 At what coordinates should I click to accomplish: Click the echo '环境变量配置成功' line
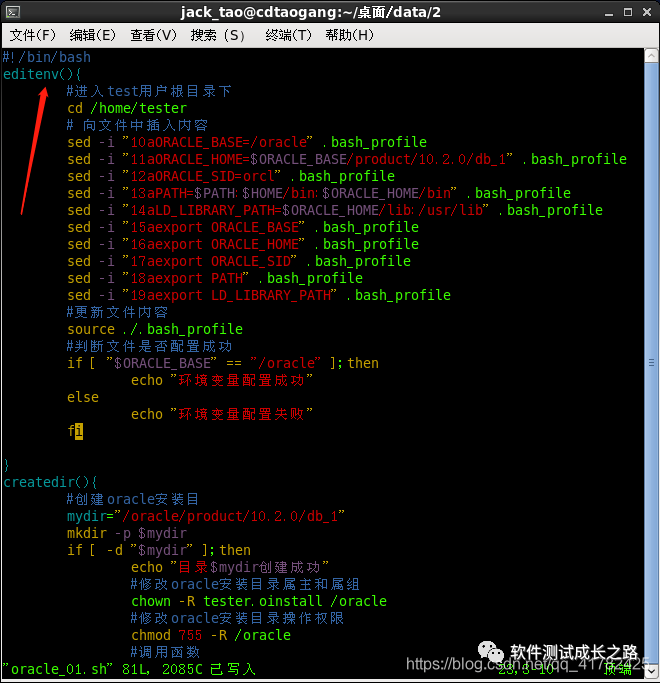(222, 380)
